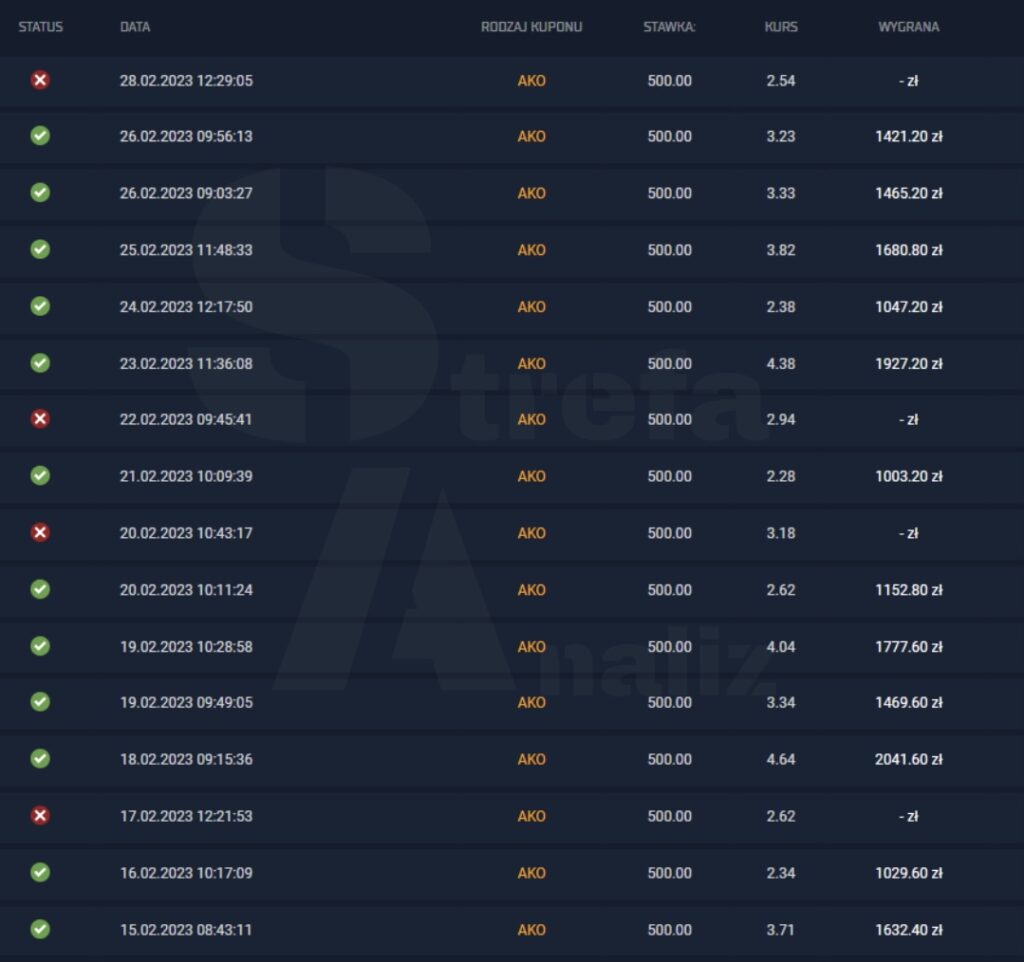Click the won check icon for 25.02.2023 11:48:33
The image size is (1024, 962).
(x=40, y=249)
